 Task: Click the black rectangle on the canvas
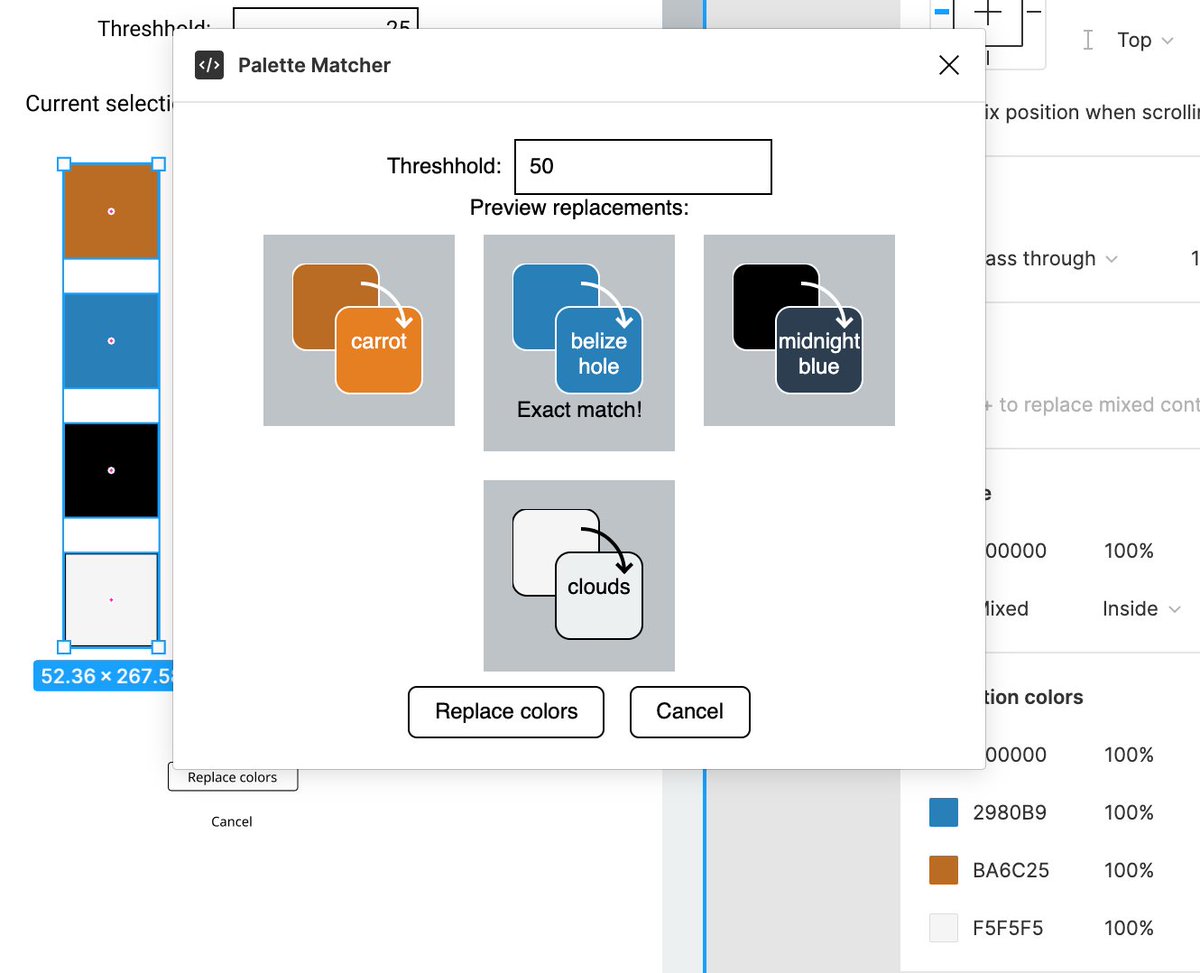pos(111,470)
